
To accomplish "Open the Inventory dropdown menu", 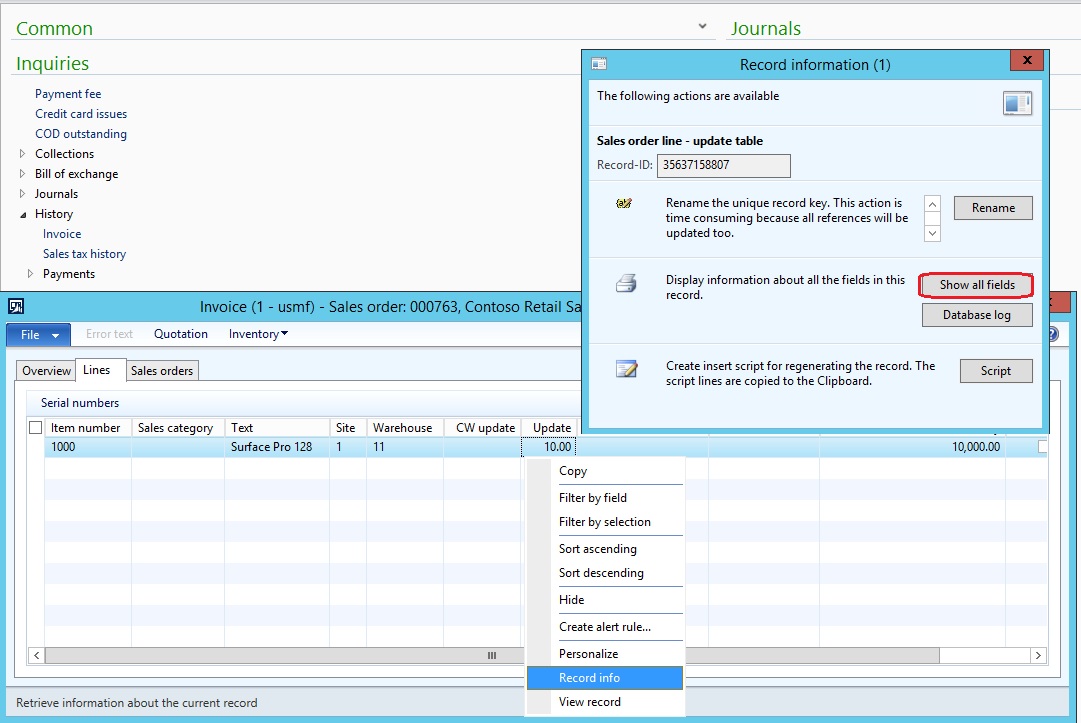I will pos(257,333).
